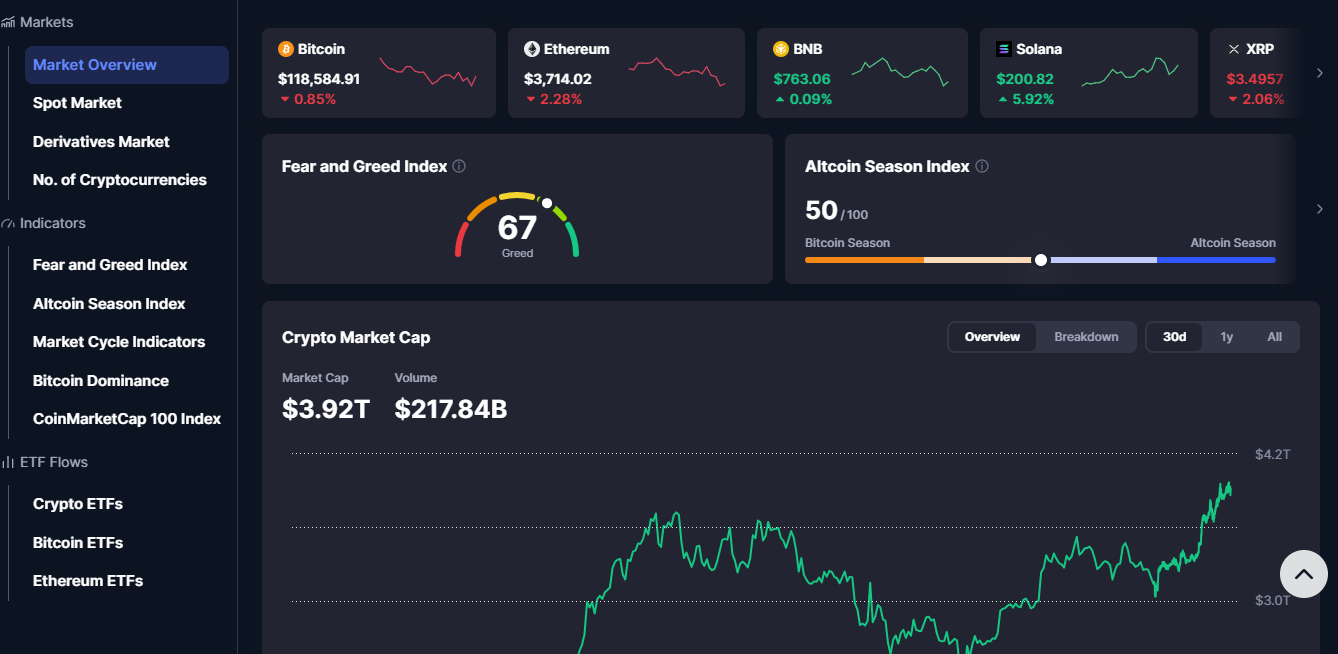Click the Altcoin Season label
The width and height of the screenshot is (1338, 654).
1233,243
